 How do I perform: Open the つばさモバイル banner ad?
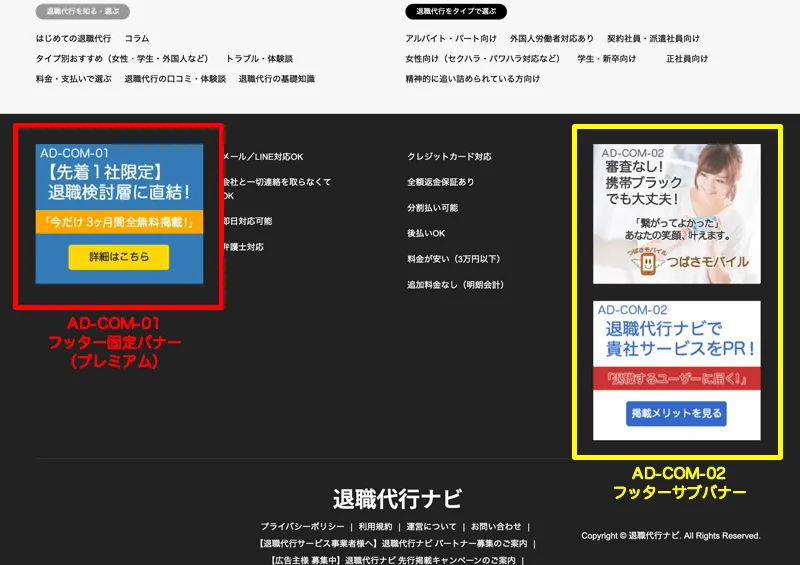(676, 213)
